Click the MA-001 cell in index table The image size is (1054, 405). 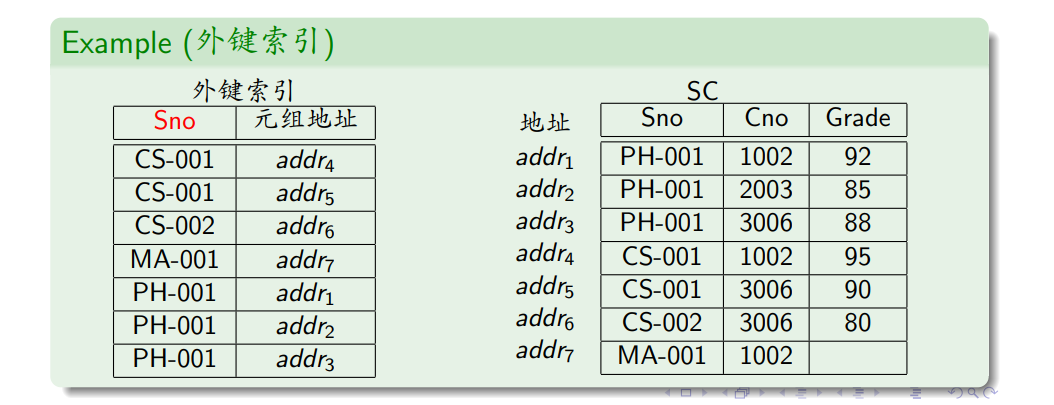point(175,260)
